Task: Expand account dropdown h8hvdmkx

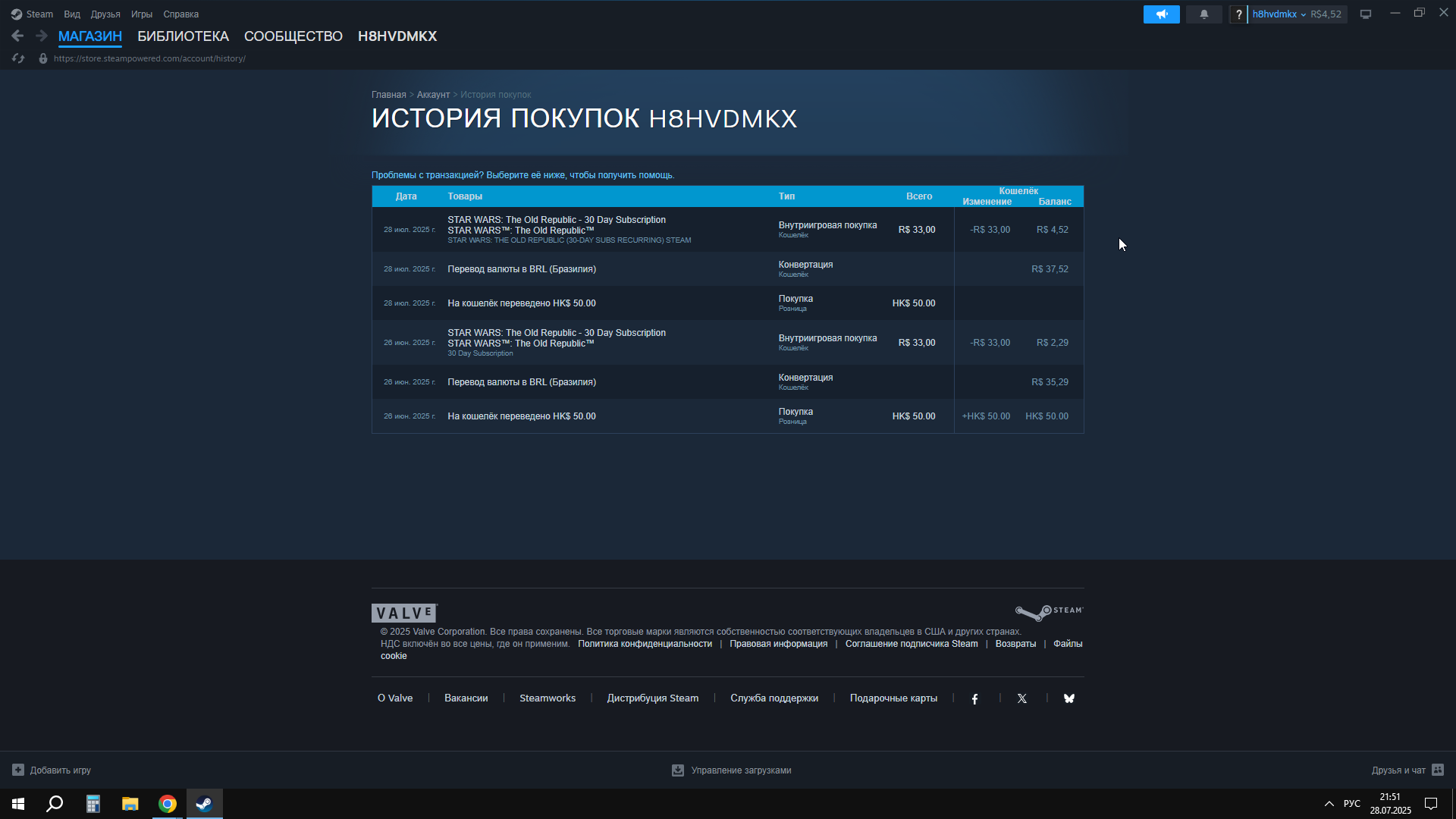Action: coord(1279,14)
